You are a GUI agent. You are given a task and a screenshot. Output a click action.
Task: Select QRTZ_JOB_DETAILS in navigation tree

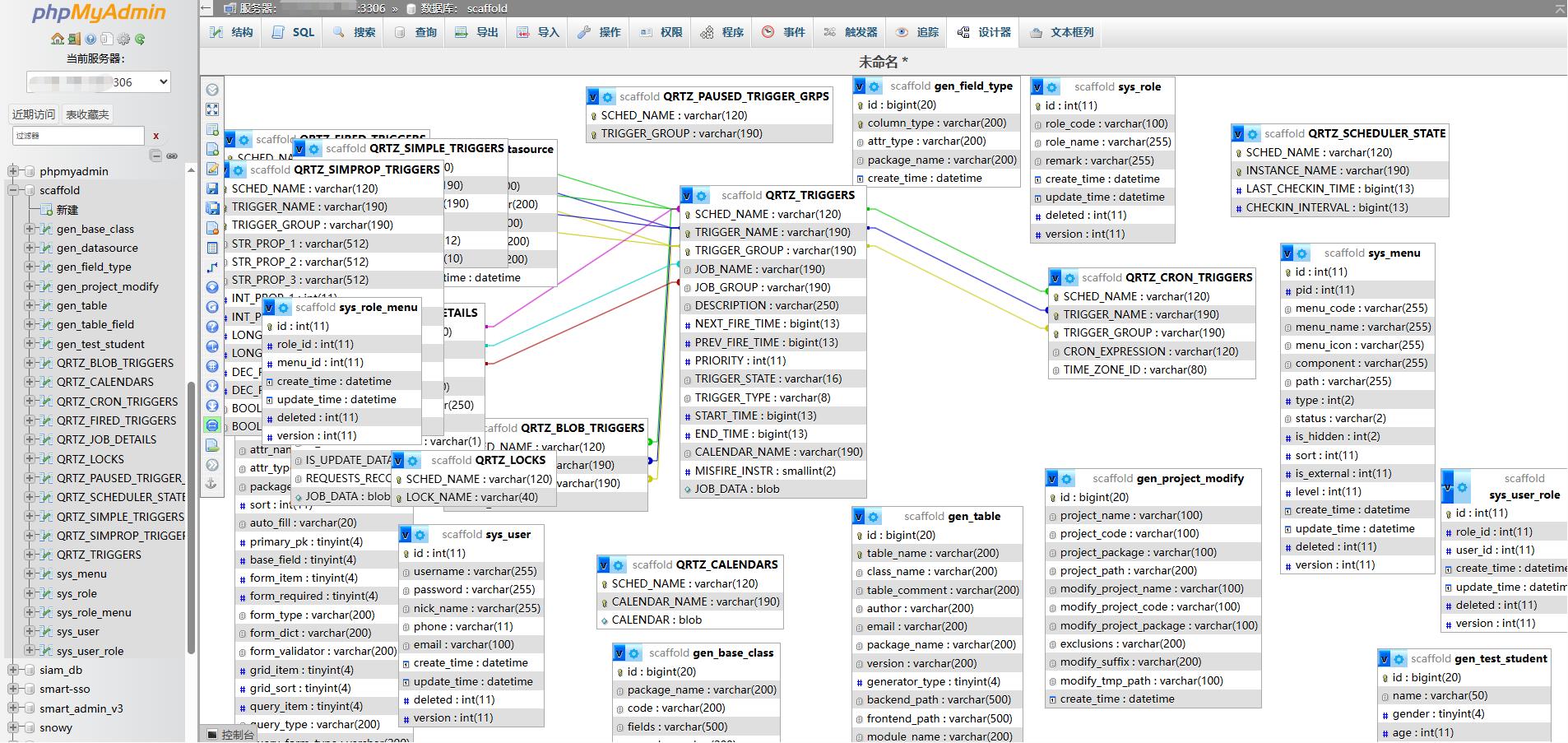tap(106, 439)
